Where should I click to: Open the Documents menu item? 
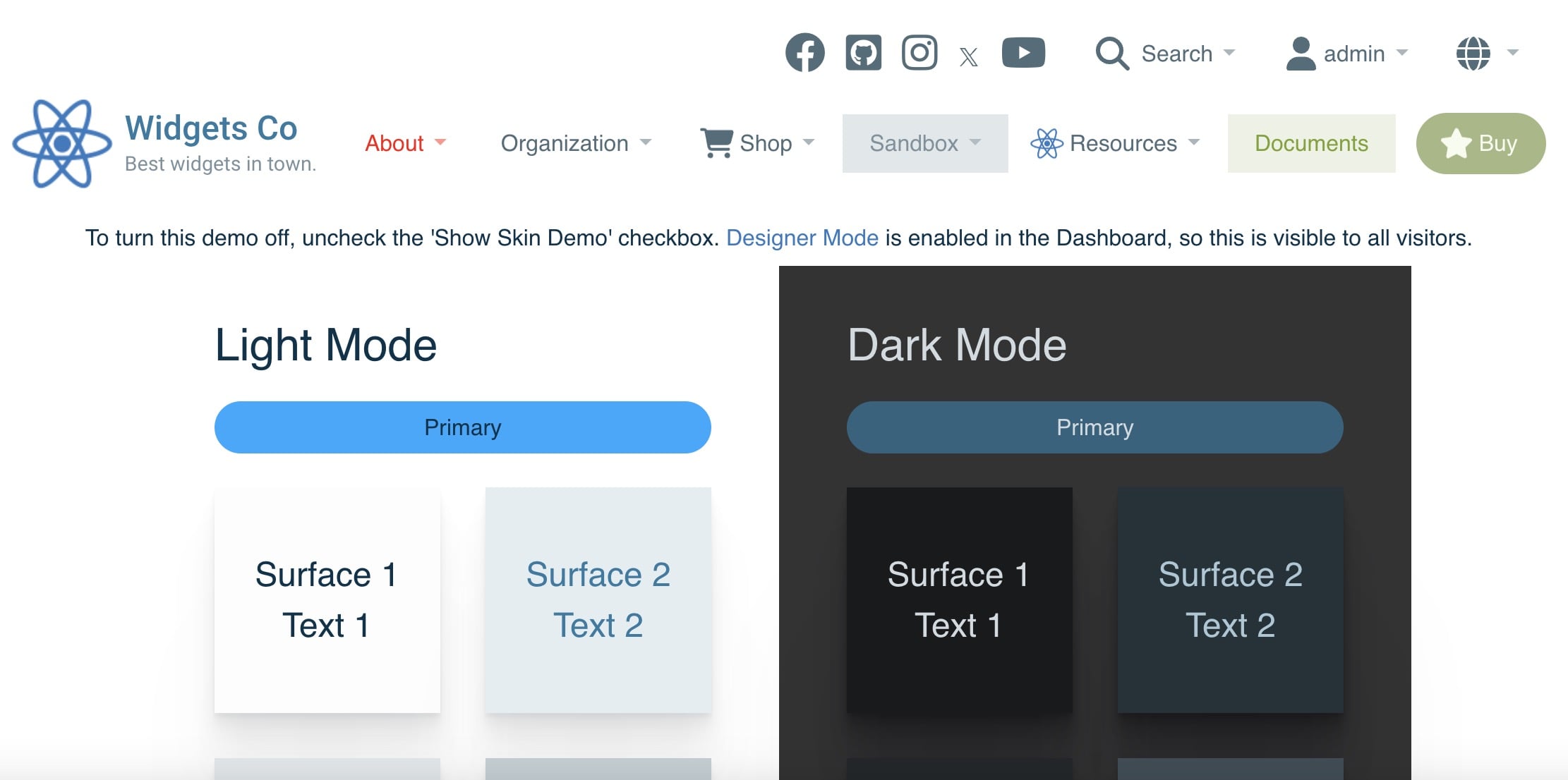[x=1310, y=143]
